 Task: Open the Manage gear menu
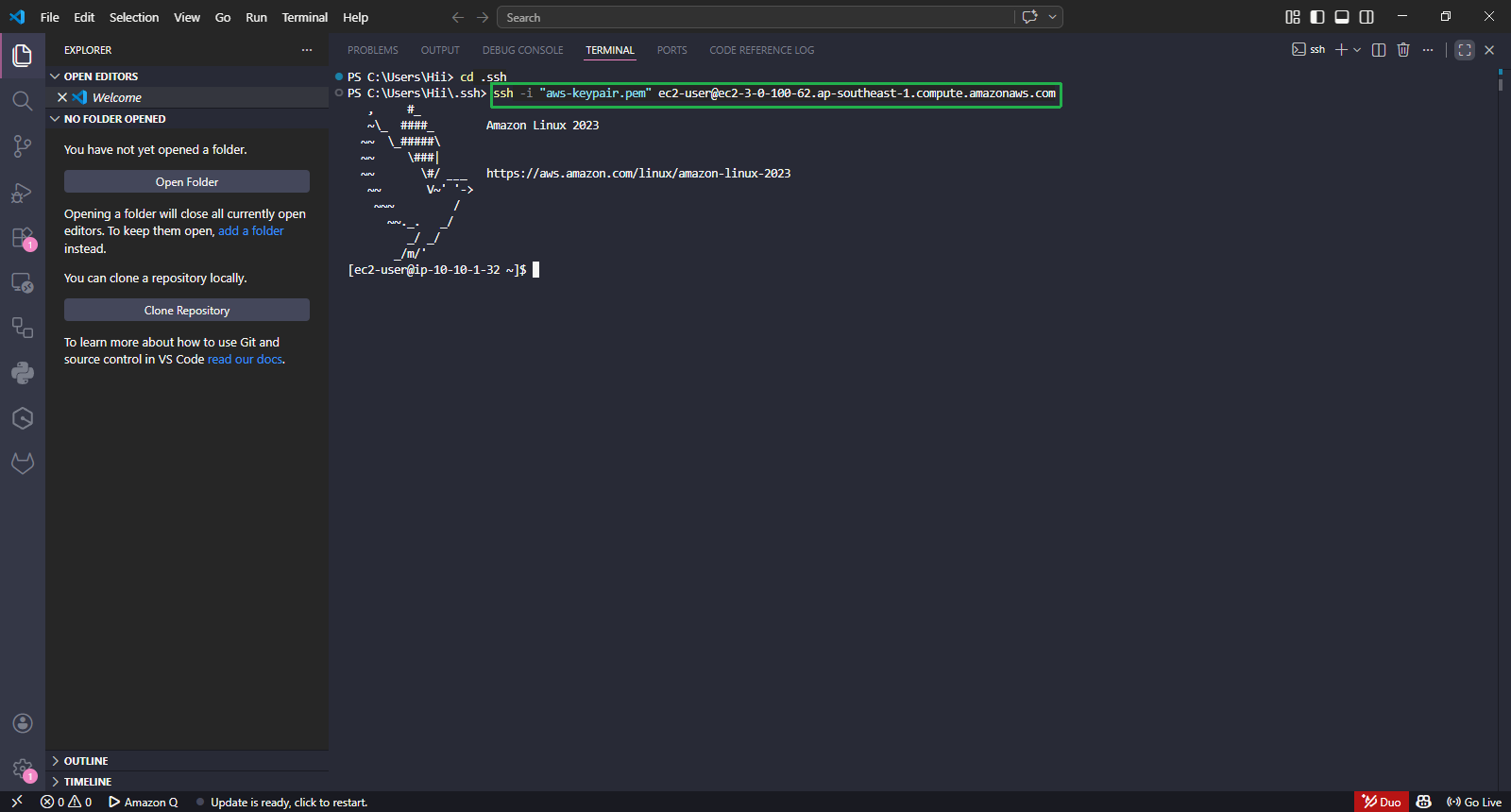coord(23,770)
